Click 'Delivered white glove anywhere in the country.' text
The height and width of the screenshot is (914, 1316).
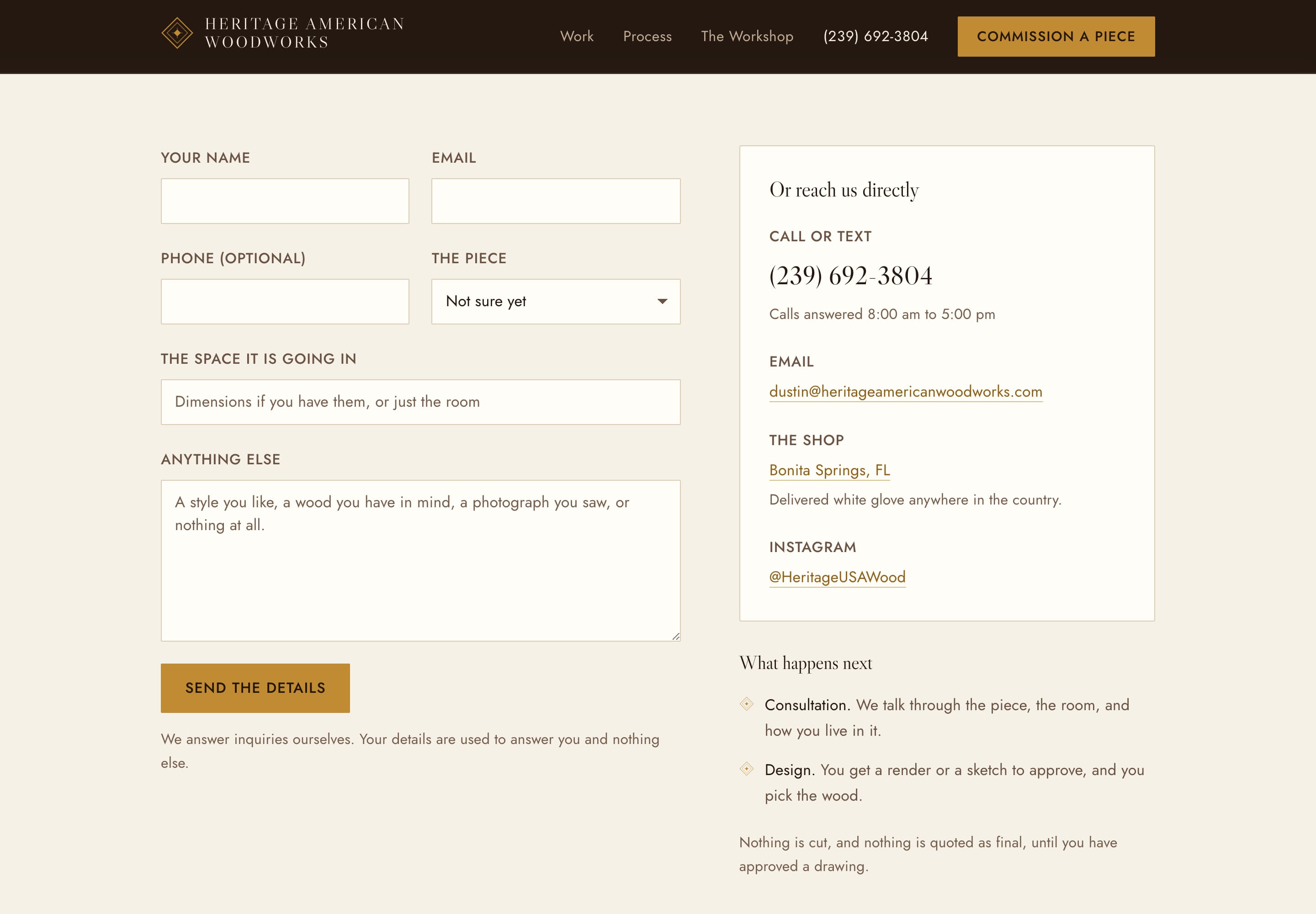tap(915, 500)
